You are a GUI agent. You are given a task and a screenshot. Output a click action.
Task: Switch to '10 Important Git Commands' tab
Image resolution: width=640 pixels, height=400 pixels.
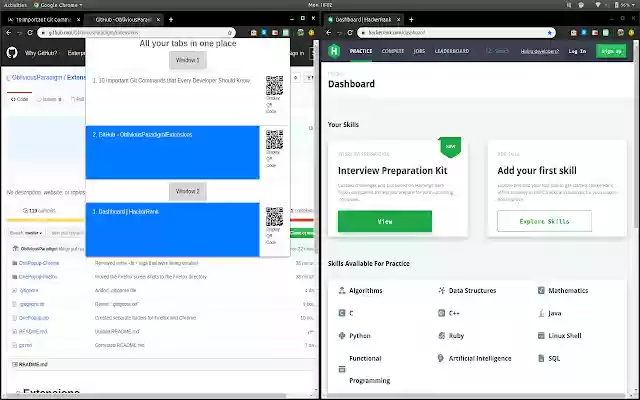[43, 19]
